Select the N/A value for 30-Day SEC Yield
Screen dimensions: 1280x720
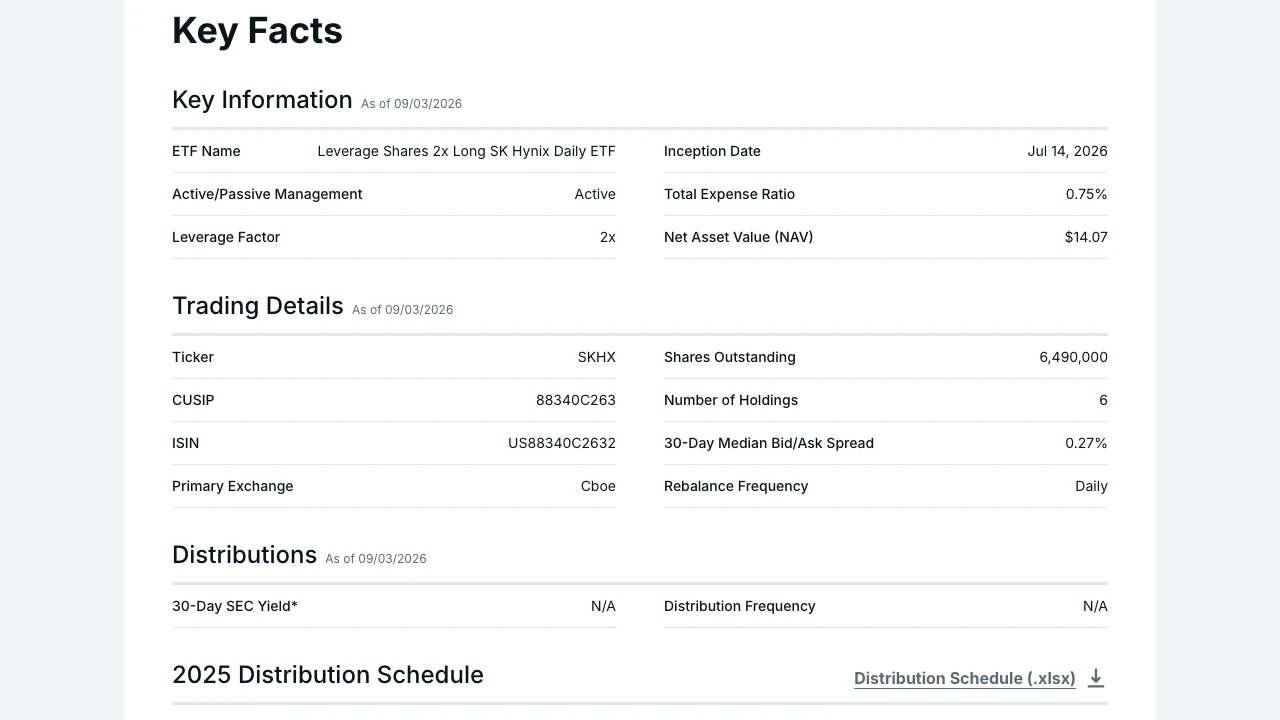coord(603,606)
